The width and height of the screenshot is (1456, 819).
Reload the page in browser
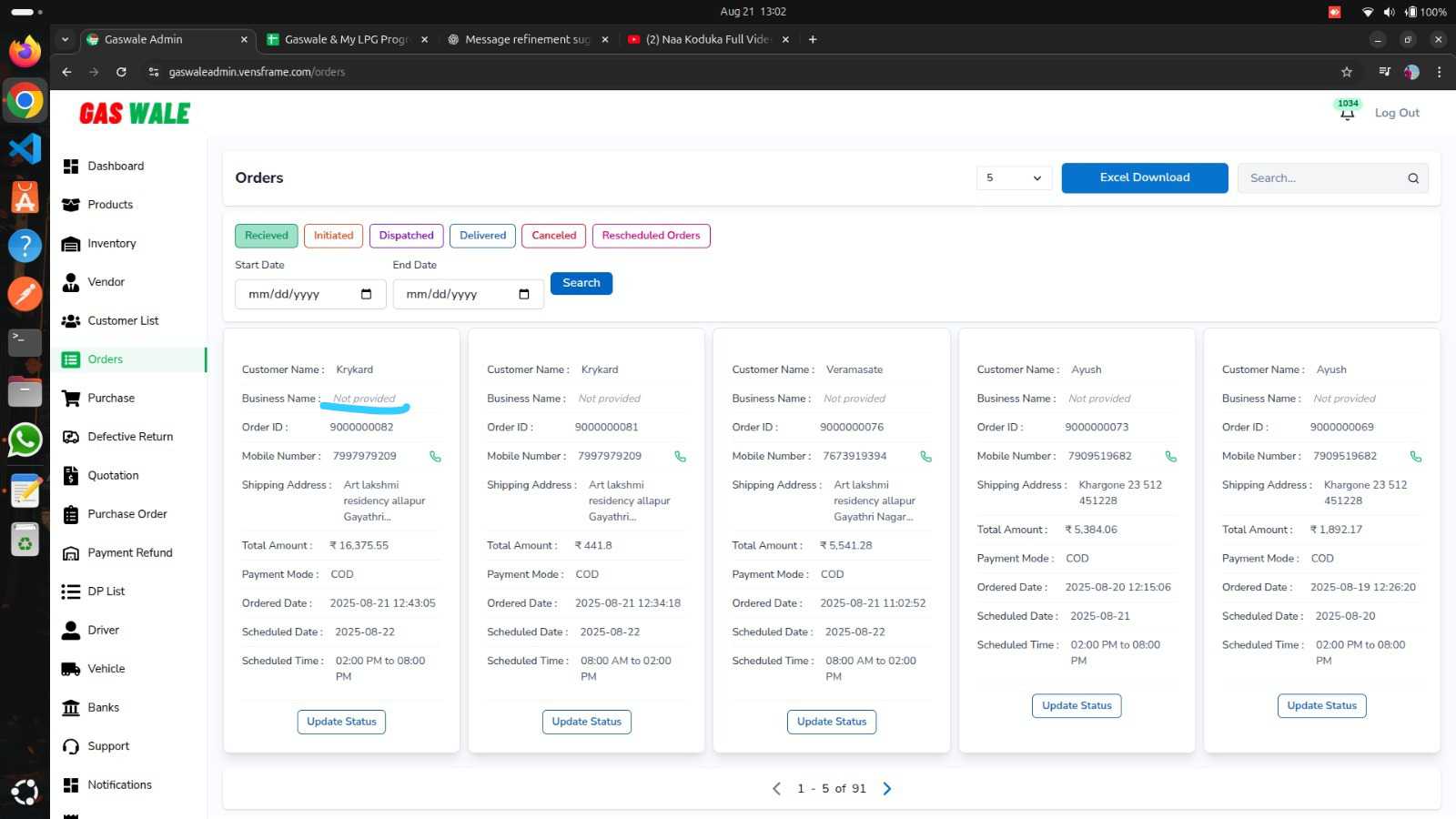(121, 72)
